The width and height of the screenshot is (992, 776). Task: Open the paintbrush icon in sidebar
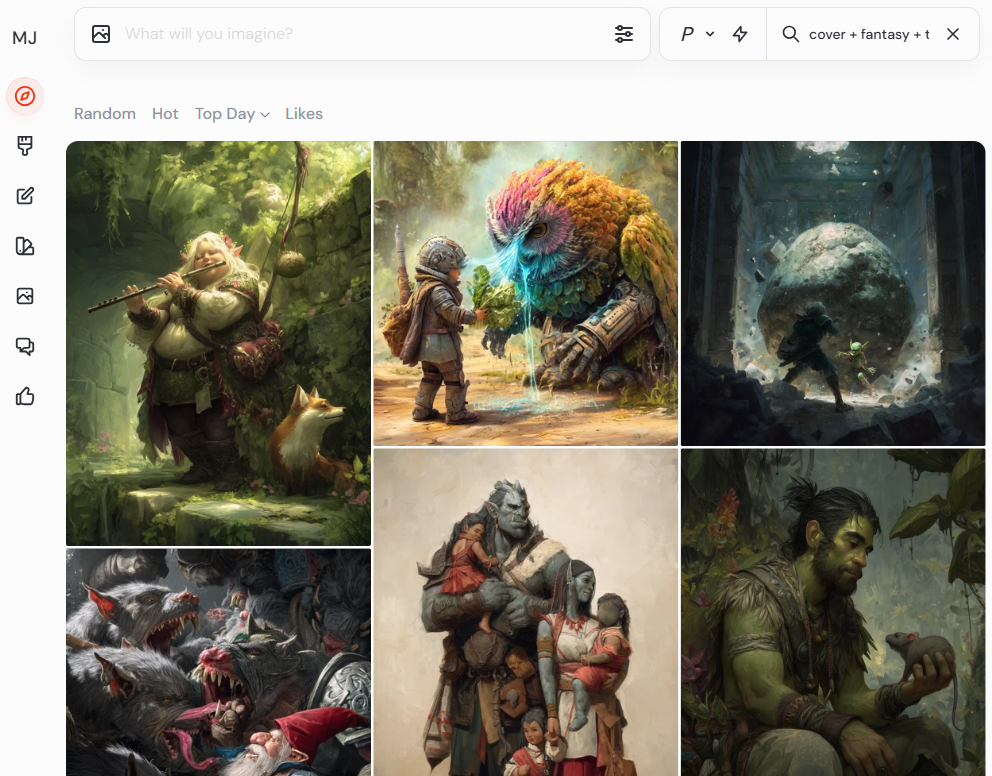click(25, 146)
